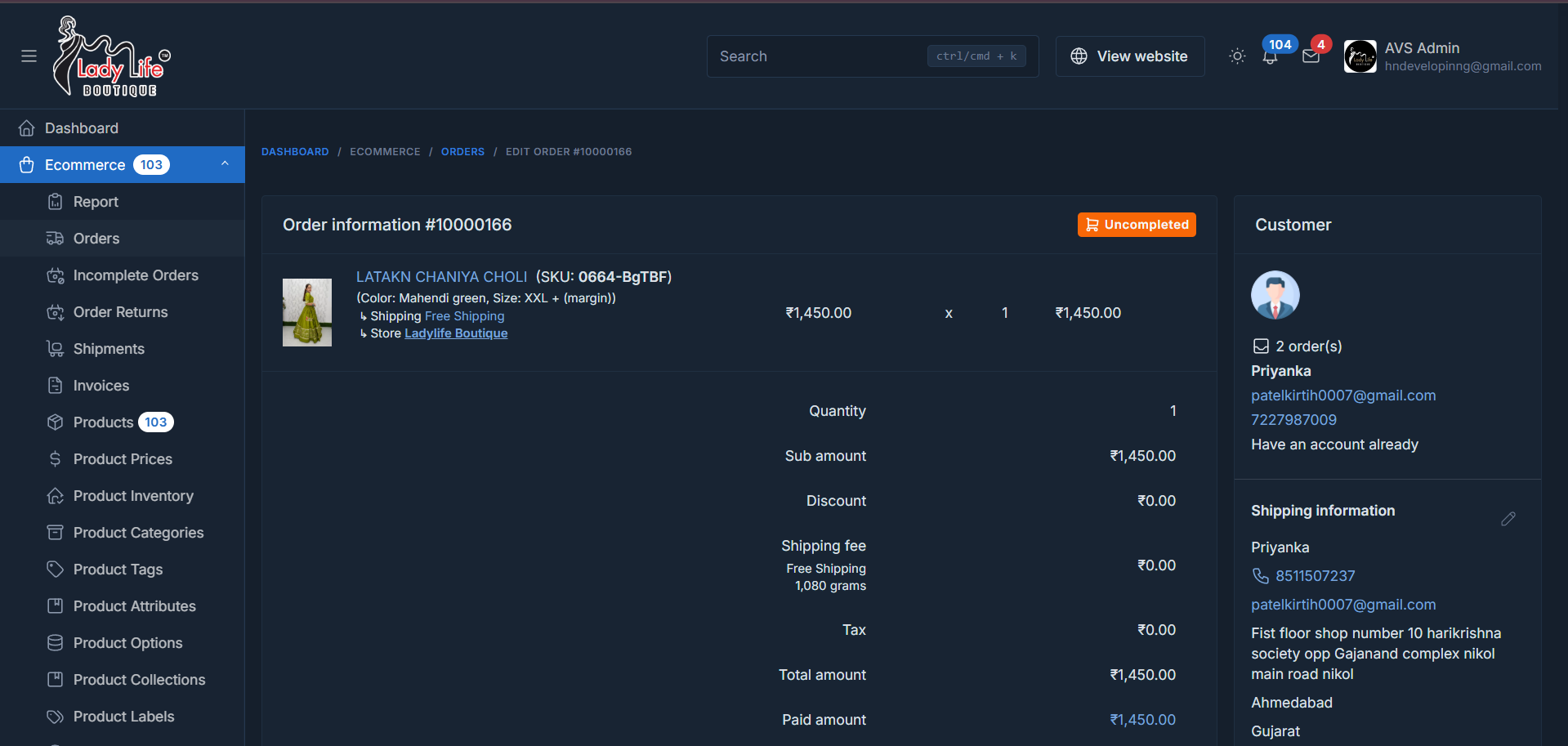Image resolution: width=1568 pixels, height=746 pixels.
Task: Select Shipments in the sidebar
Action: coord(109,349)
